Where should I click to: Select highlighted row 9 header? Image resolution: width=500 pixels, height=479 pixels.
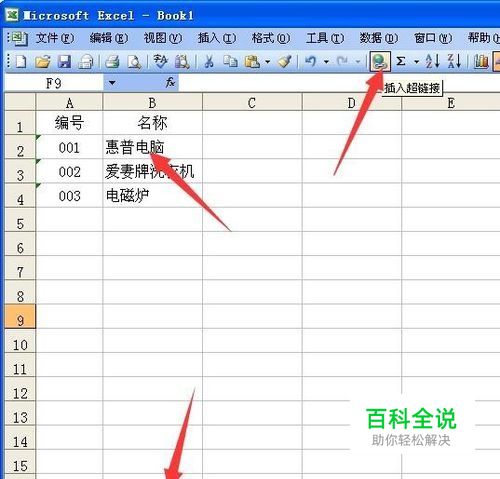[x=20, y=316]
